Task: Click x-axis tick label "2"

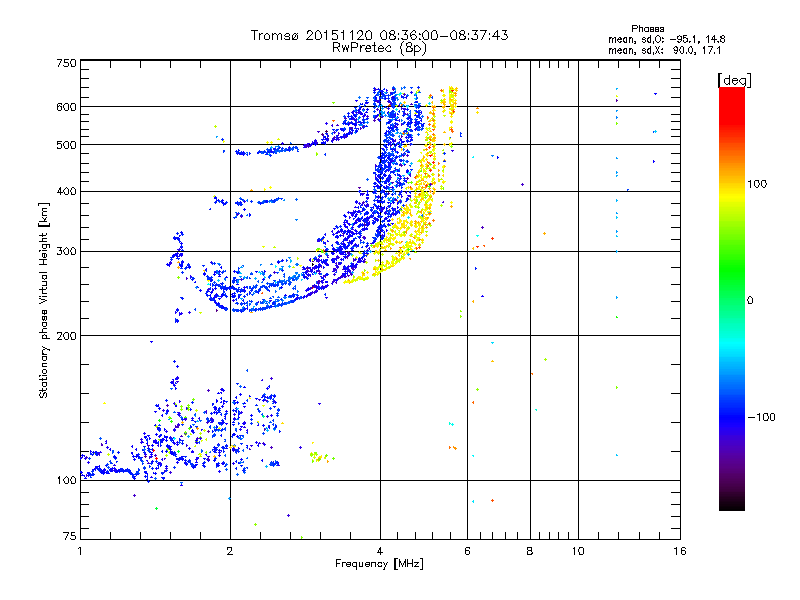Action: pyautogui.click(x=230, y=551)
